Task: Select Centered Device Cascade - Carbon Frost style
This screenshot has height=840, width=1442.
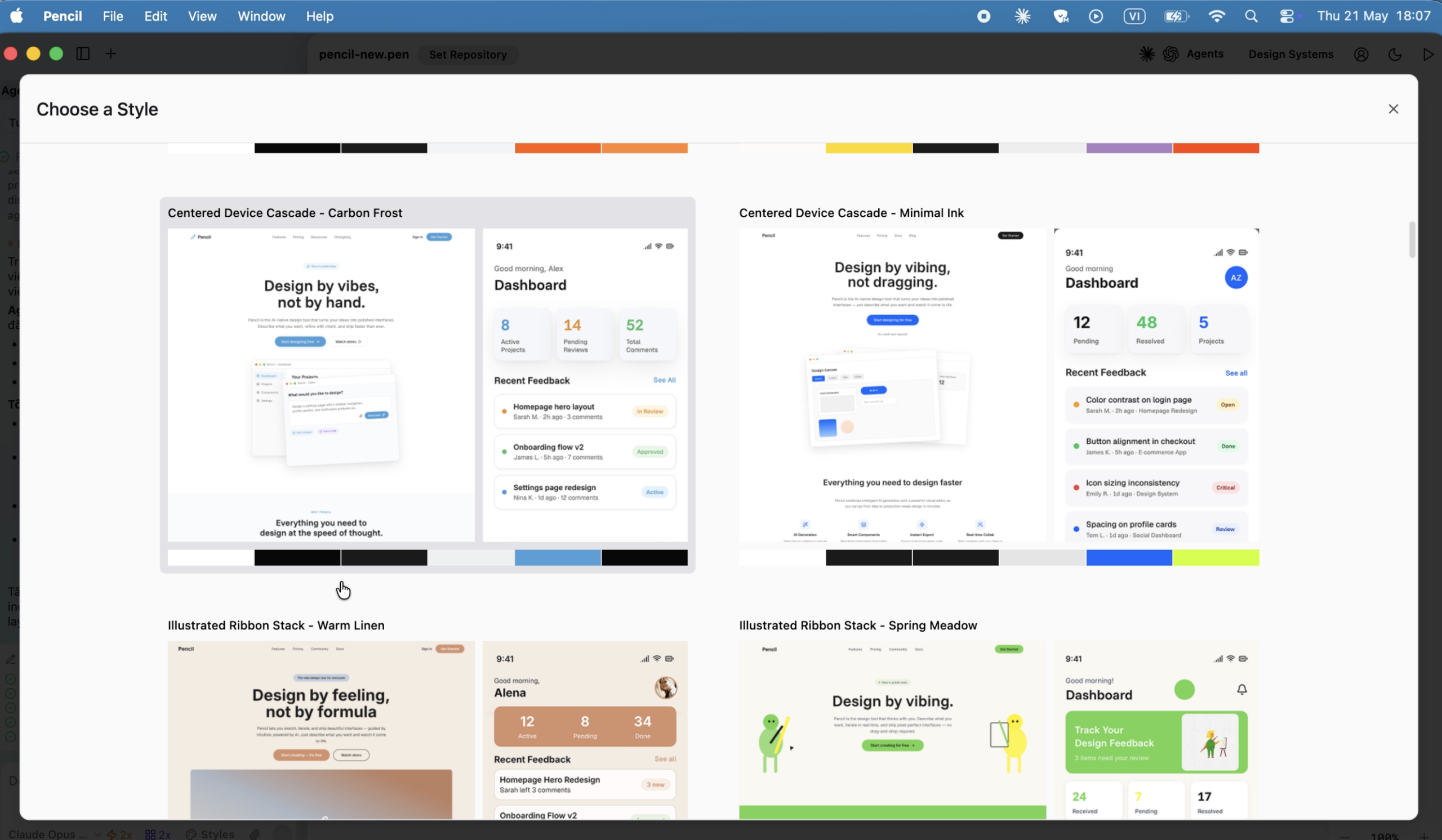Action: click(x=428, y=385)
